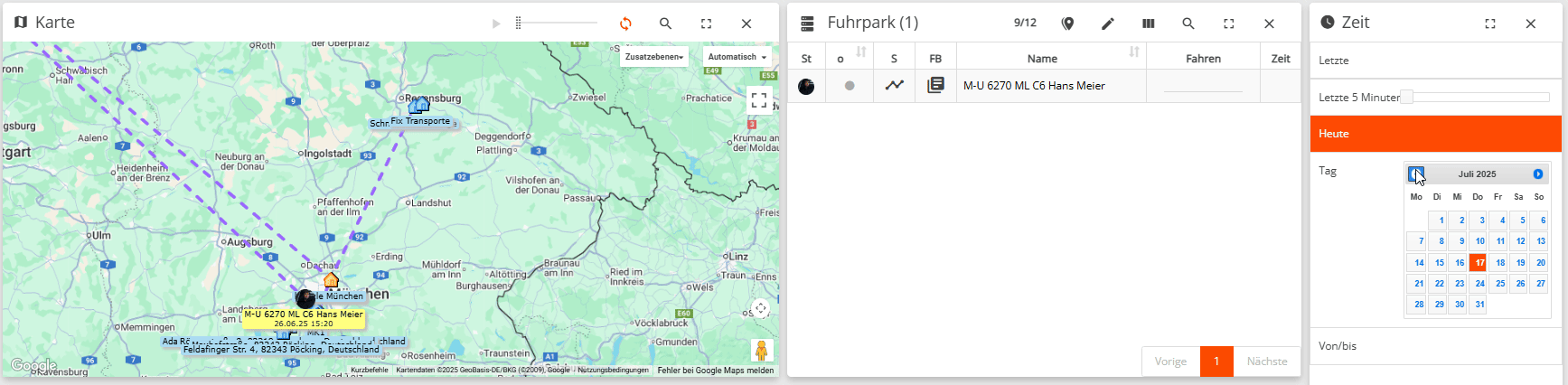Click the vehicle status avatar in row
The image size is (1568, 385).
806,86
